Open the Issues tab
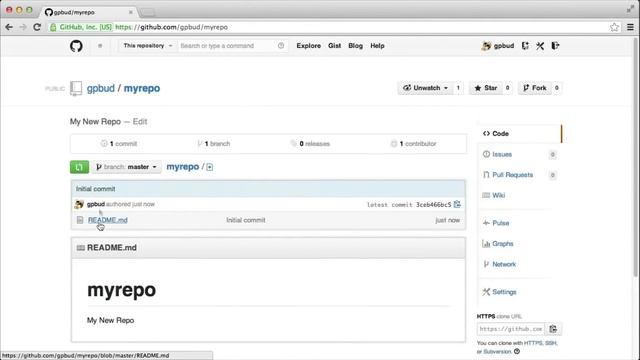The height and width of the screenshot is (360, 640). pos(502,154)
